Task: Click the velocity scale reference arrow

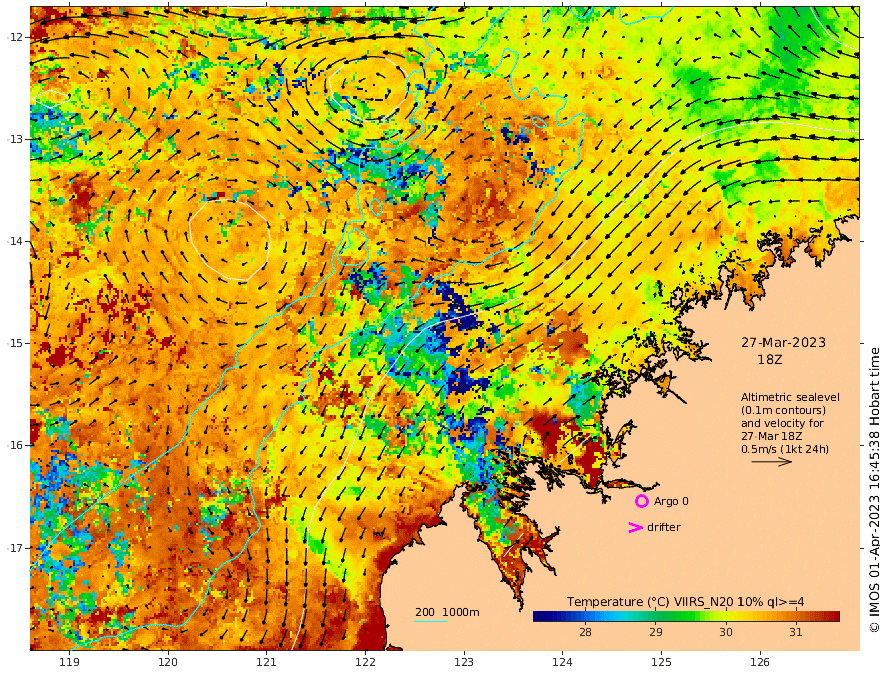Action: [x=772, y=462]
